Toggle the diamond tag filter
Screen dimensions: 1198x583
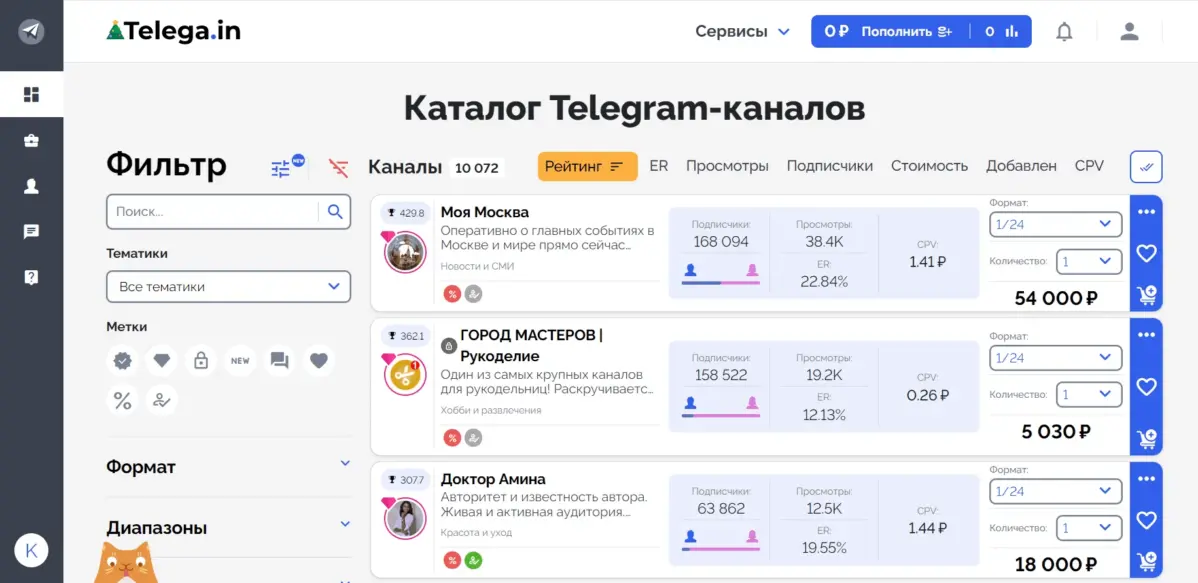(x=162, y=361)
